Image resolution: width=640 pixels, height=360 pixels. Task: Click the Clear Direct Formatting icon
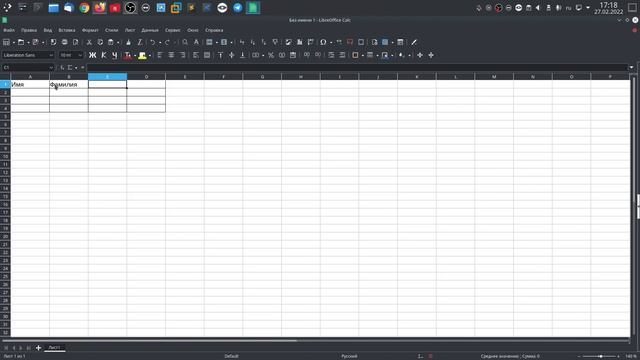140,42
